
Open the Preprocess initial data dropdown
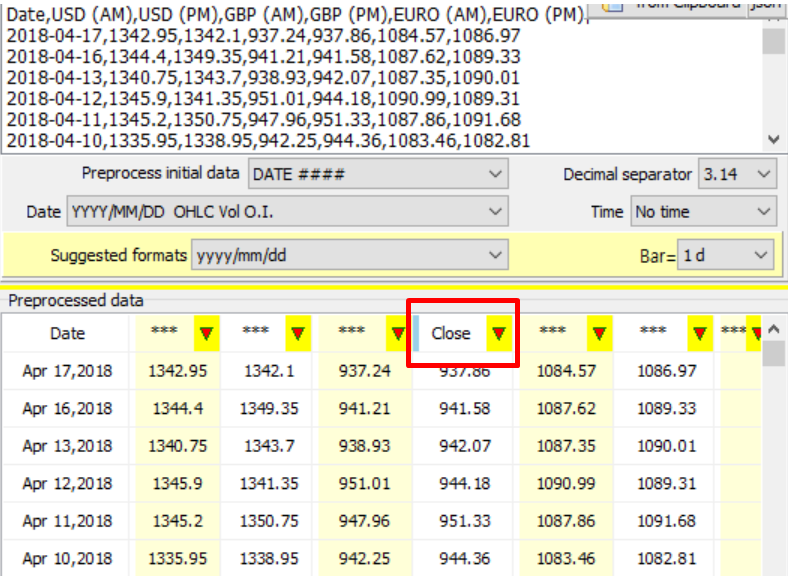click(x=378, y=175)
